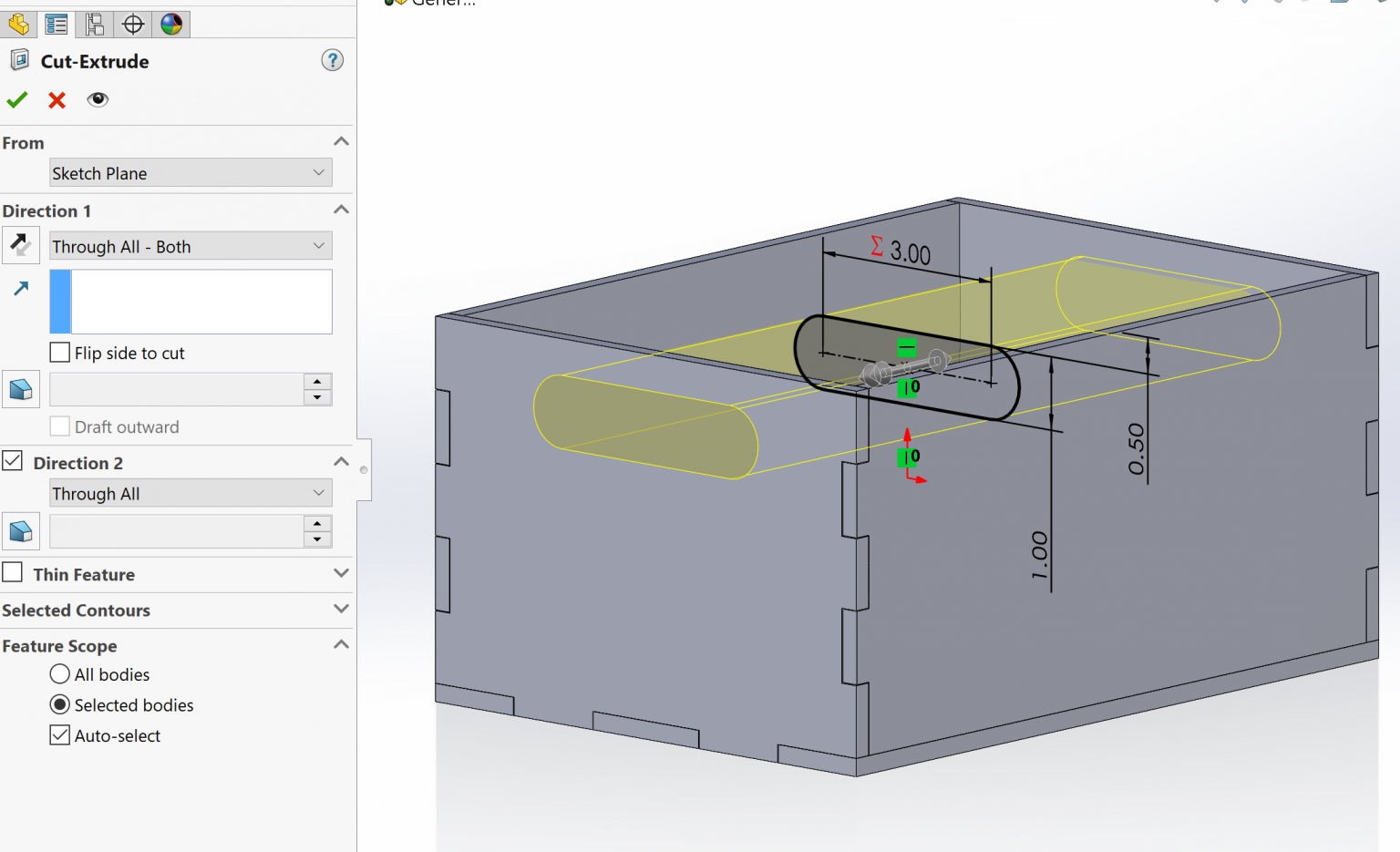1400x852 pixels.
Task: Enable the Flip side to cut checkbox
Action: [x=59, y=352]
